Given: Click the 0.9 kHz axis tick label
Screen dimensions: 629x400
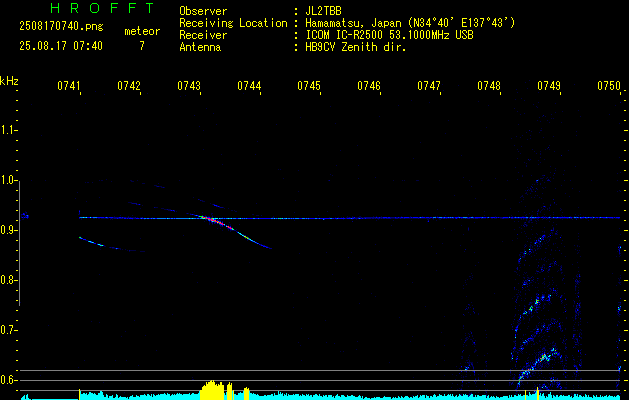Looking at the screenshot, I should point(8,230).
